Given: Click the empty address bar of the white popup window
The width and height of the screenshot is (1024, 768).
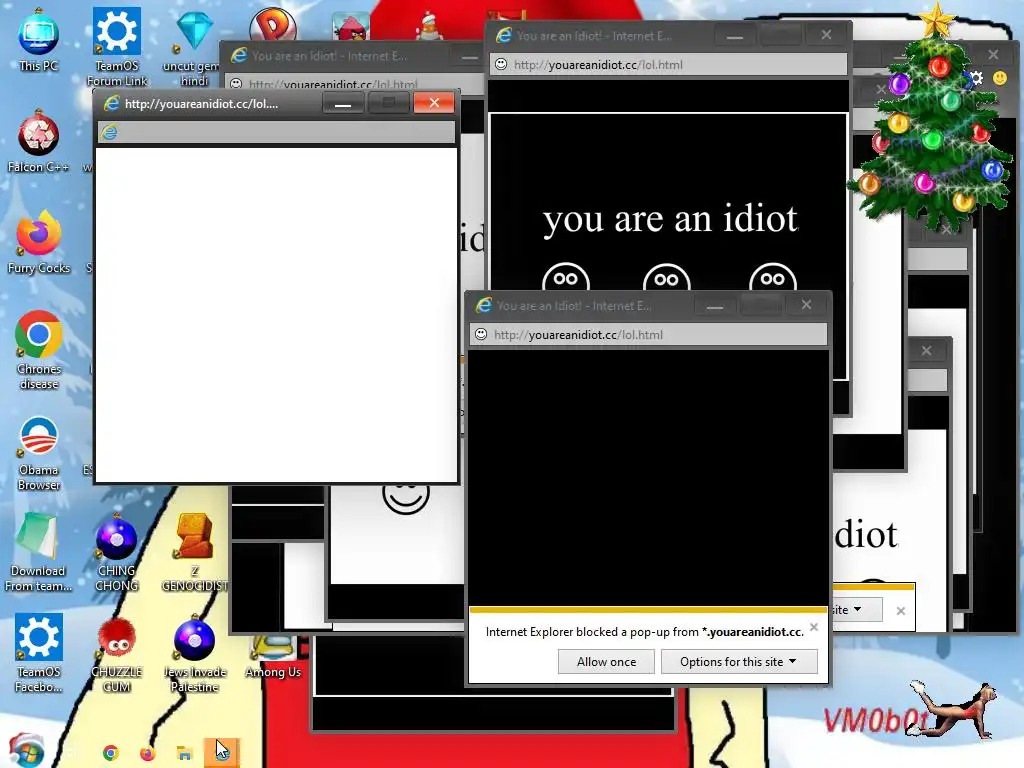Looking at the screenshot, I should (276, 132).
